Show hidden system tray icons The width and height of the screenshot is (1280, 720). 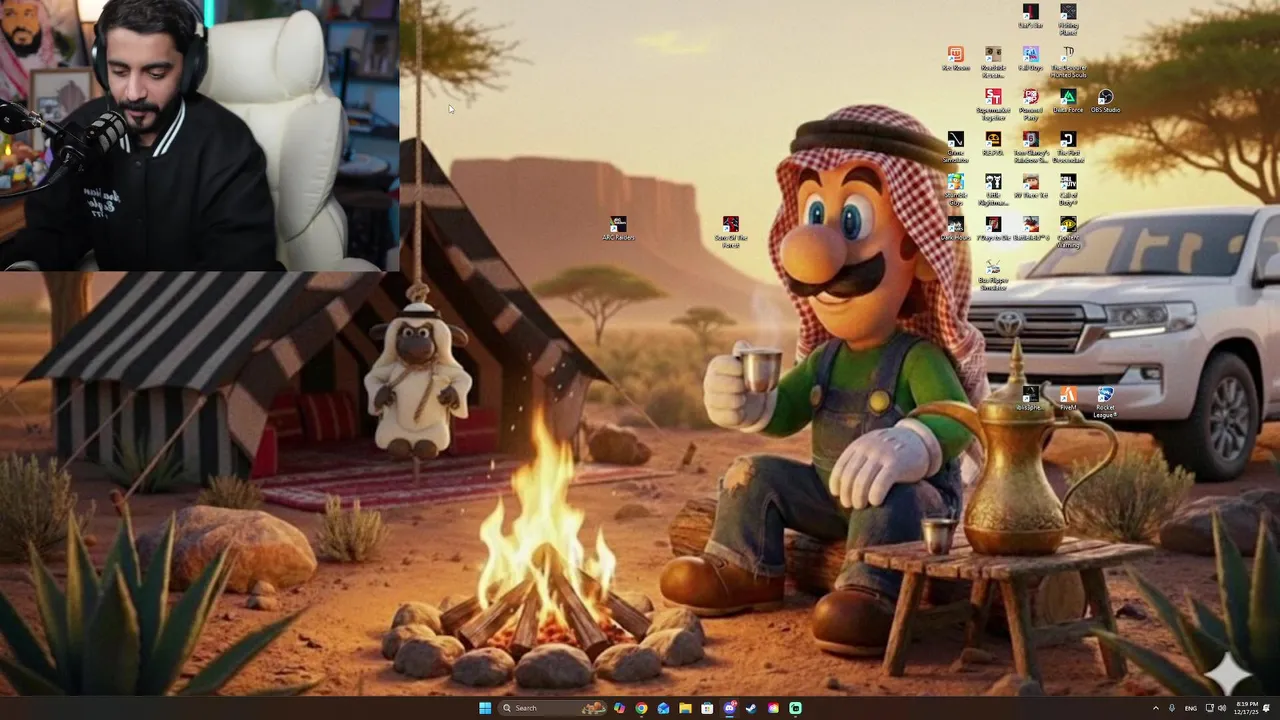[1156, 708]
